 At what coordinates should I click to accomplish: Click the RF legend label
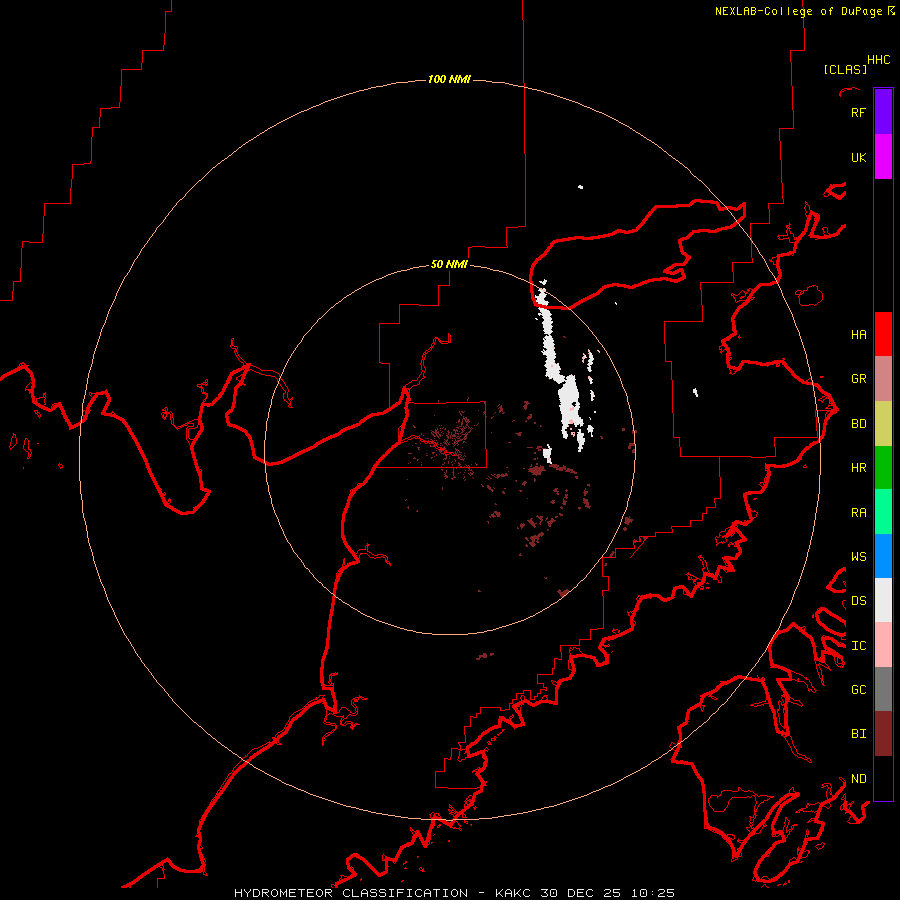tap(858, 112)
